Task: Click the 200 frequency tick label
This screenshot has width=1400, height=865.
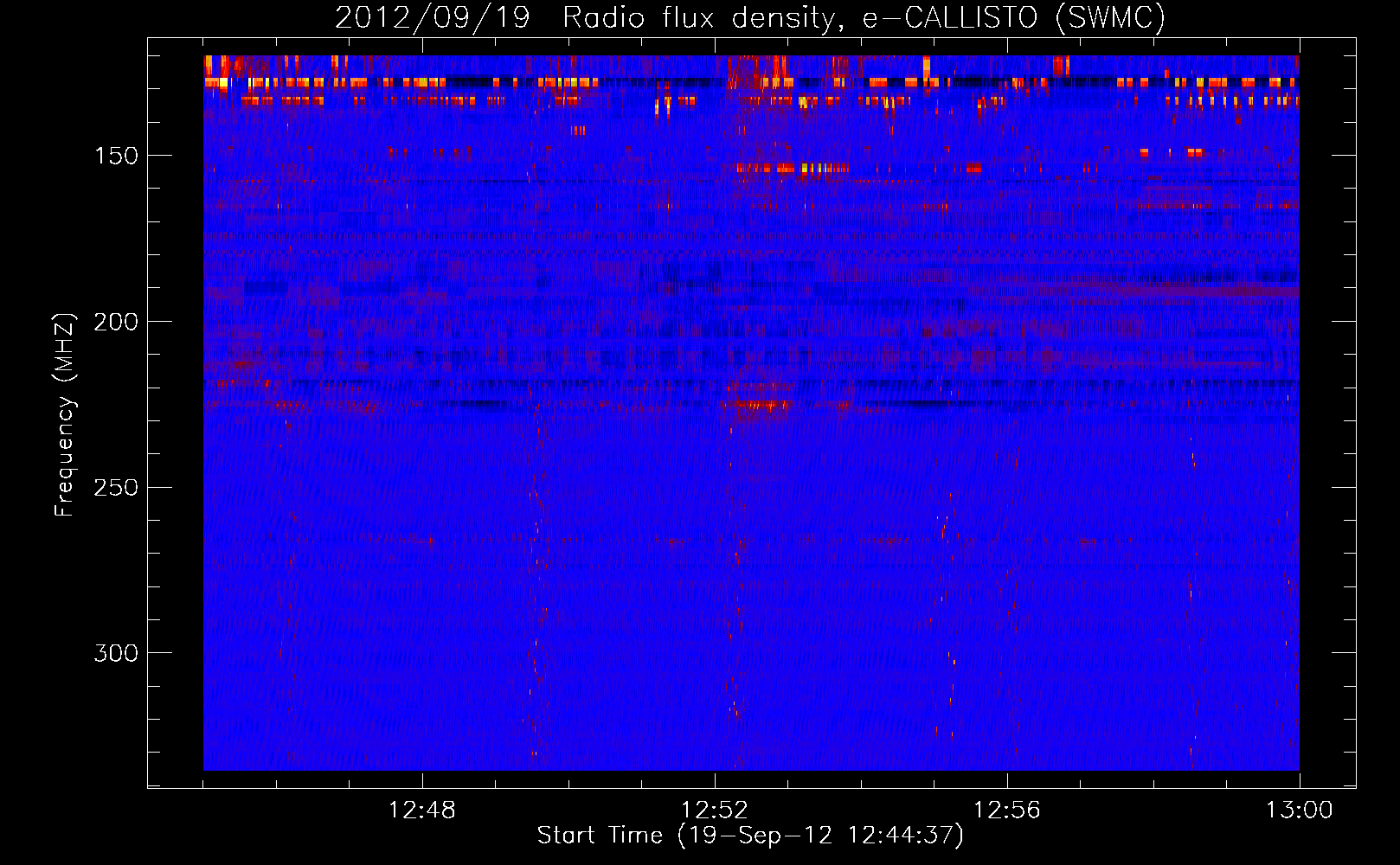Action: tap(116, 322)
